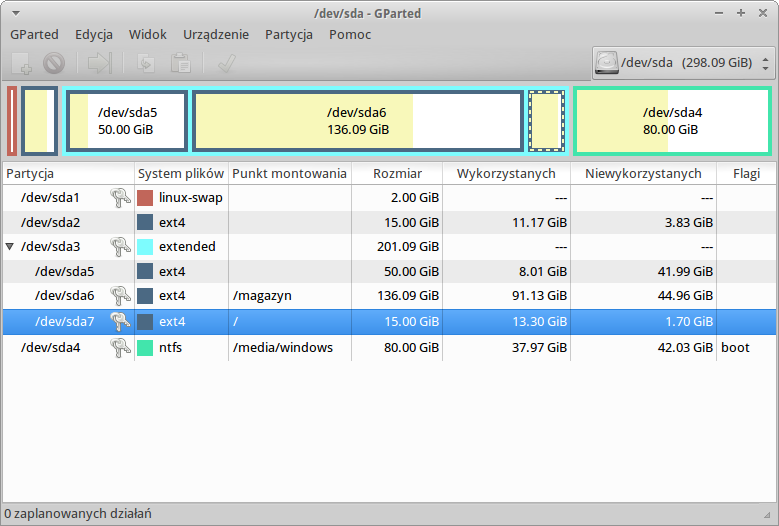Click the 0 zaplanowanych działań status text

tap(78, 513)
